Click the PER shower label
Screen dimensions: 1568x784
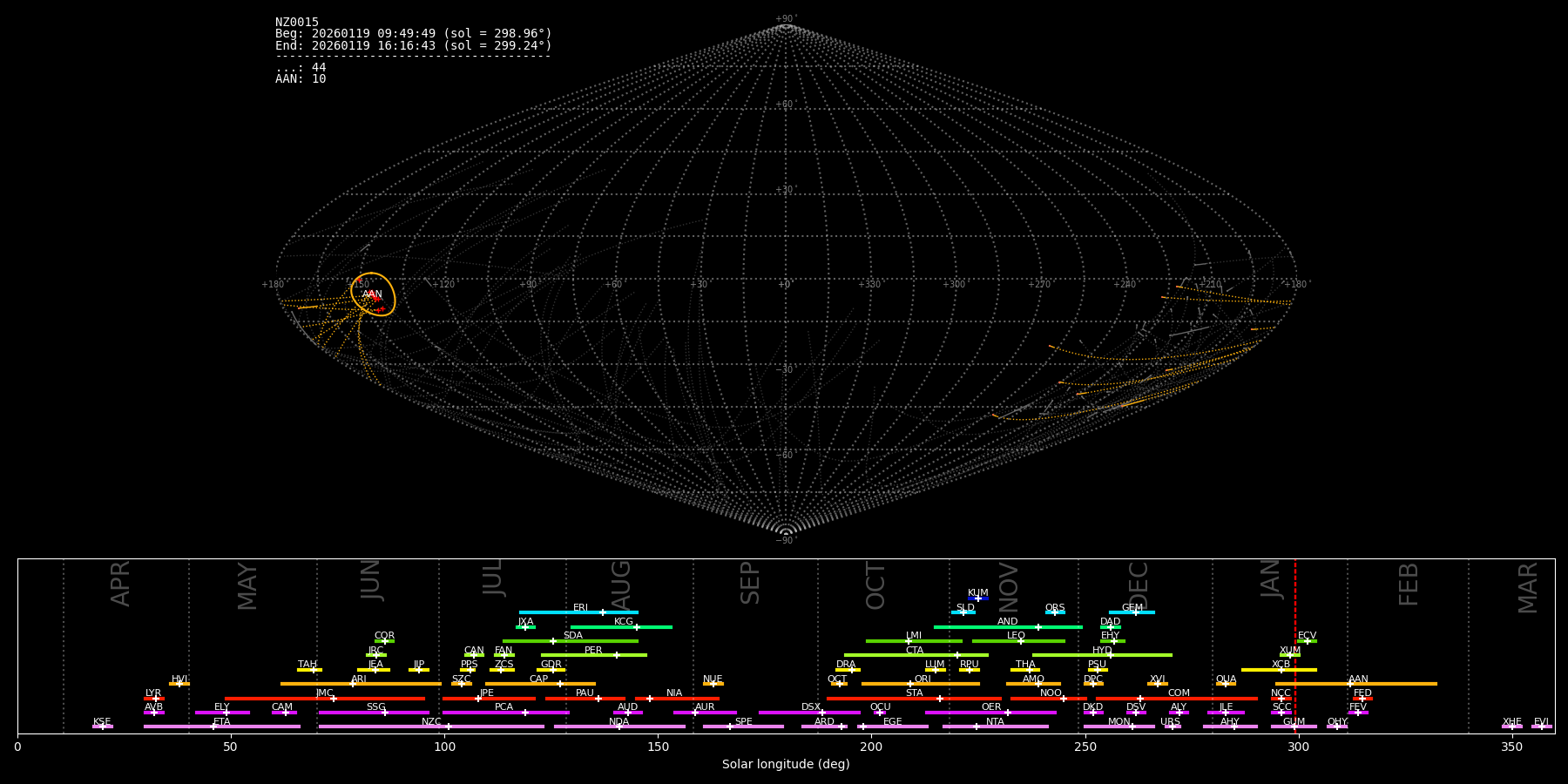[x=593, y=651]
